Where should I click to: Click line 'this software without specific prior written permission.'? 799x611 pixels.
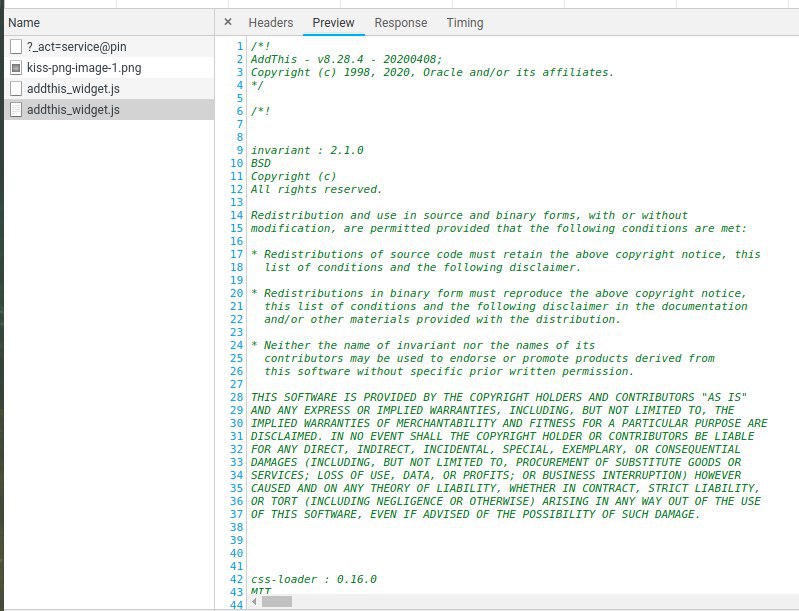449,371
